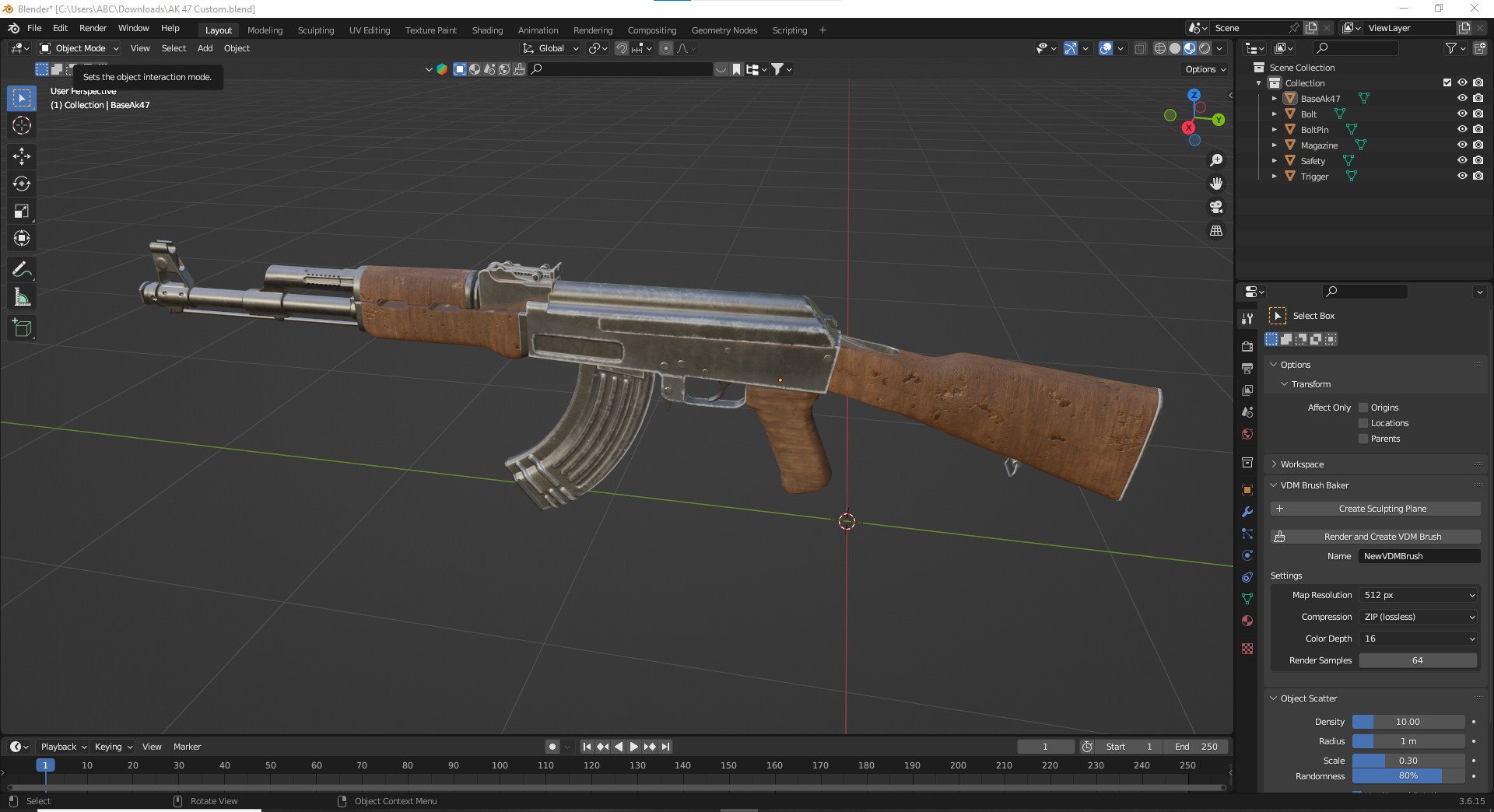Open the Object Data mesh properties tab
Screen dimensions: 1494x812
click(x=1247, y=599)
